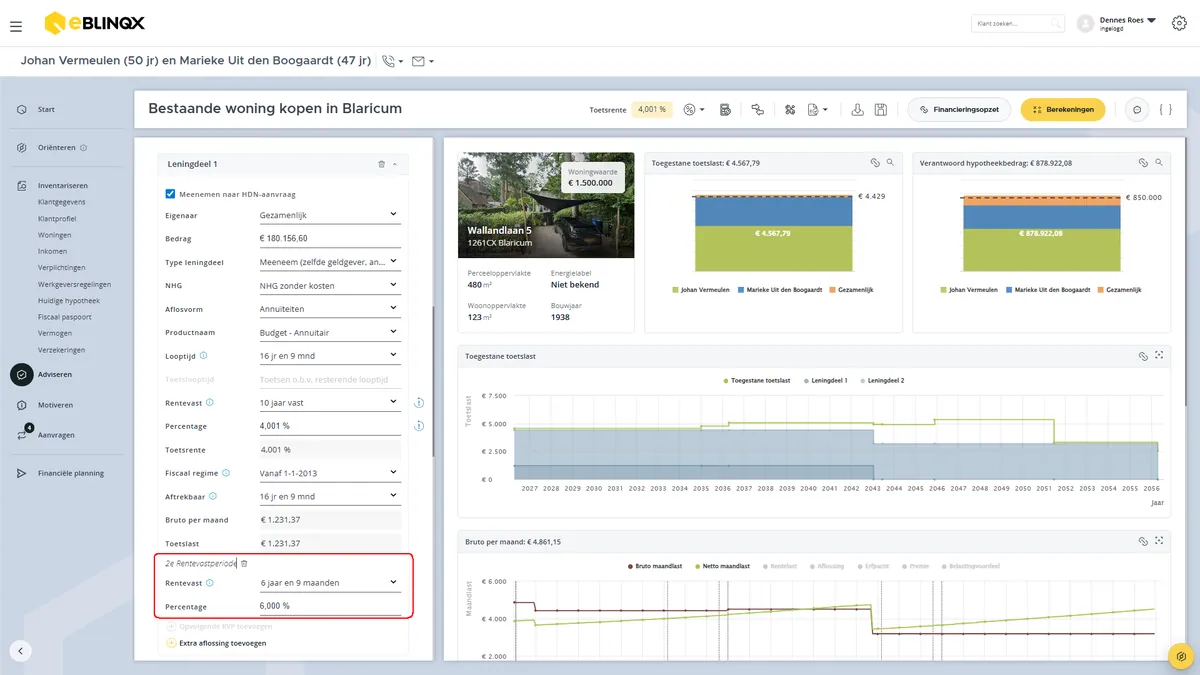
Task: Zoom the Verantwoord hypotheekbedrag chart
Action: point(1159,162)
